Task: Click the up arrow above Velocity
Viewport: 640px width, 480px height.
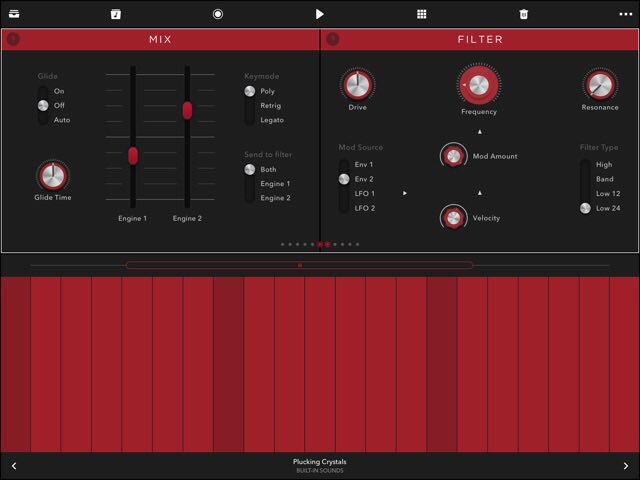Action: [x=480, y=192]
